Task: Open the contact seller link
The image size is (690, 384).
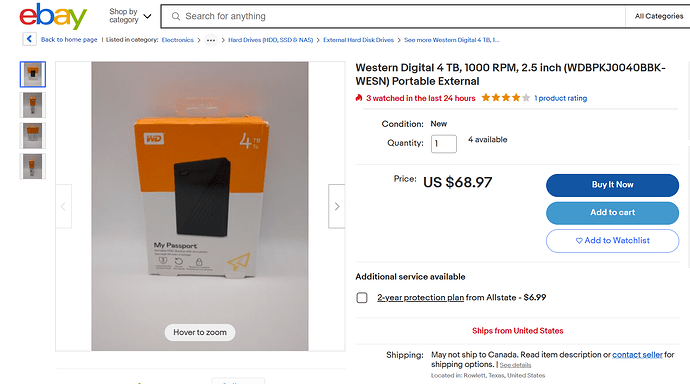Action: pyautogui.click(x=637, y=355)
